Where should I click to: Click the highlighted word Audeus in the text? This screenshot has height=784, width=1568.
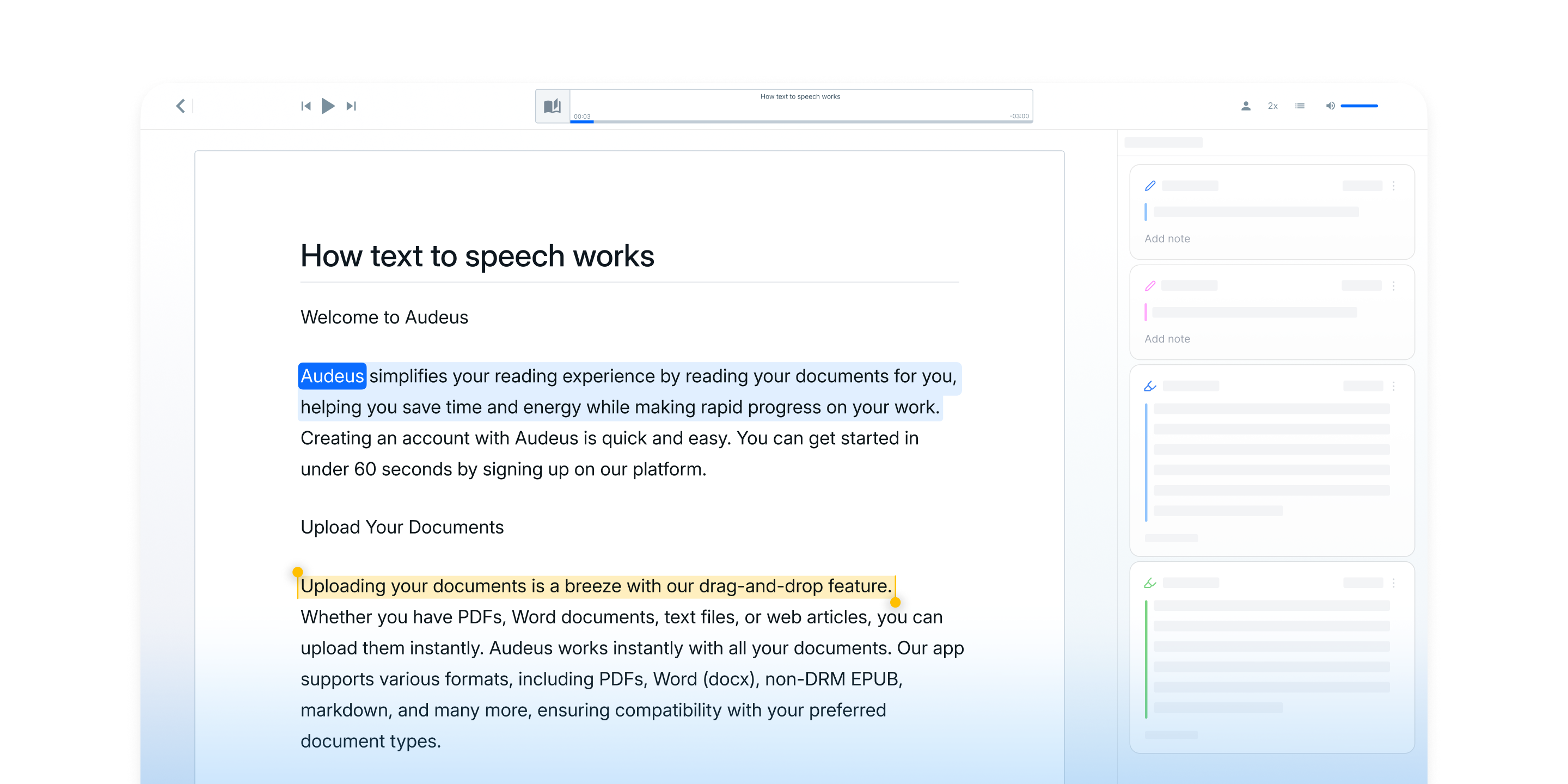pos(332,376)
